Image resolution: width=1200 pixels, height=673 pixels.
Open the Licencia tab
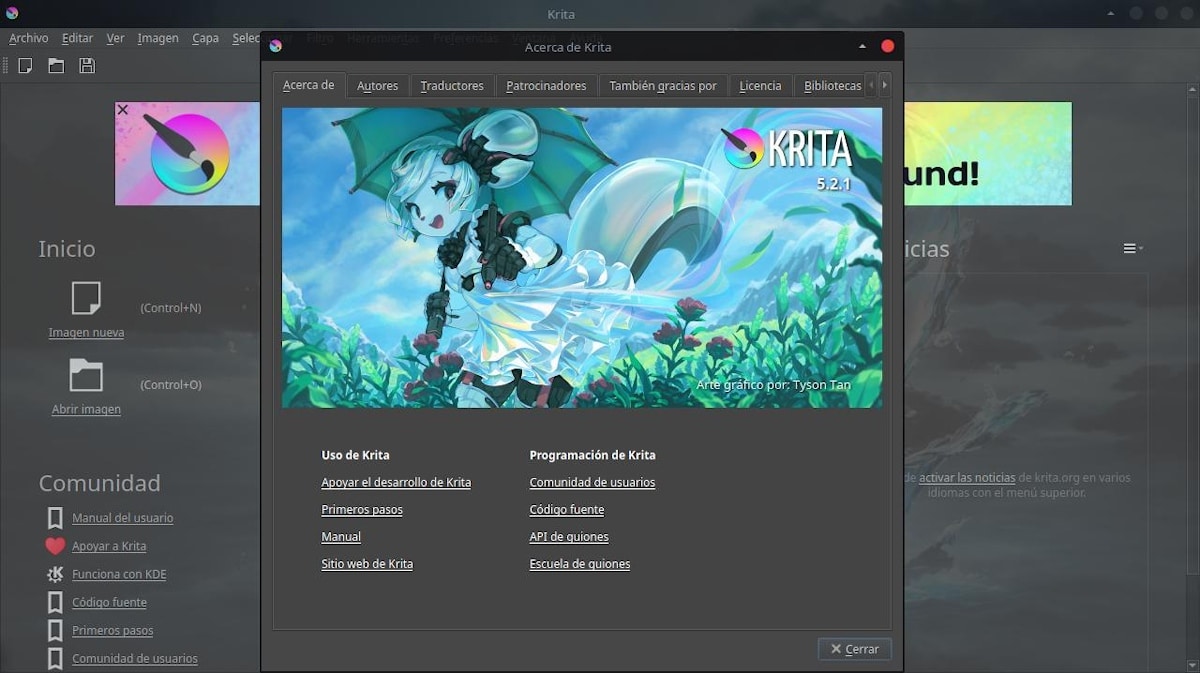[760, 86]
